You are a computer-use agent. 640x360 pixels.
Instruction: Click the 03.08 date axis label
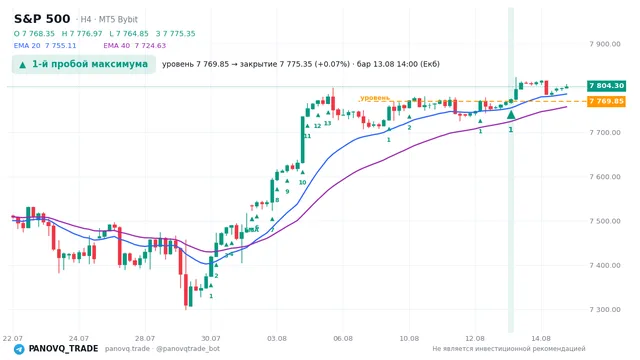[277, 338]
